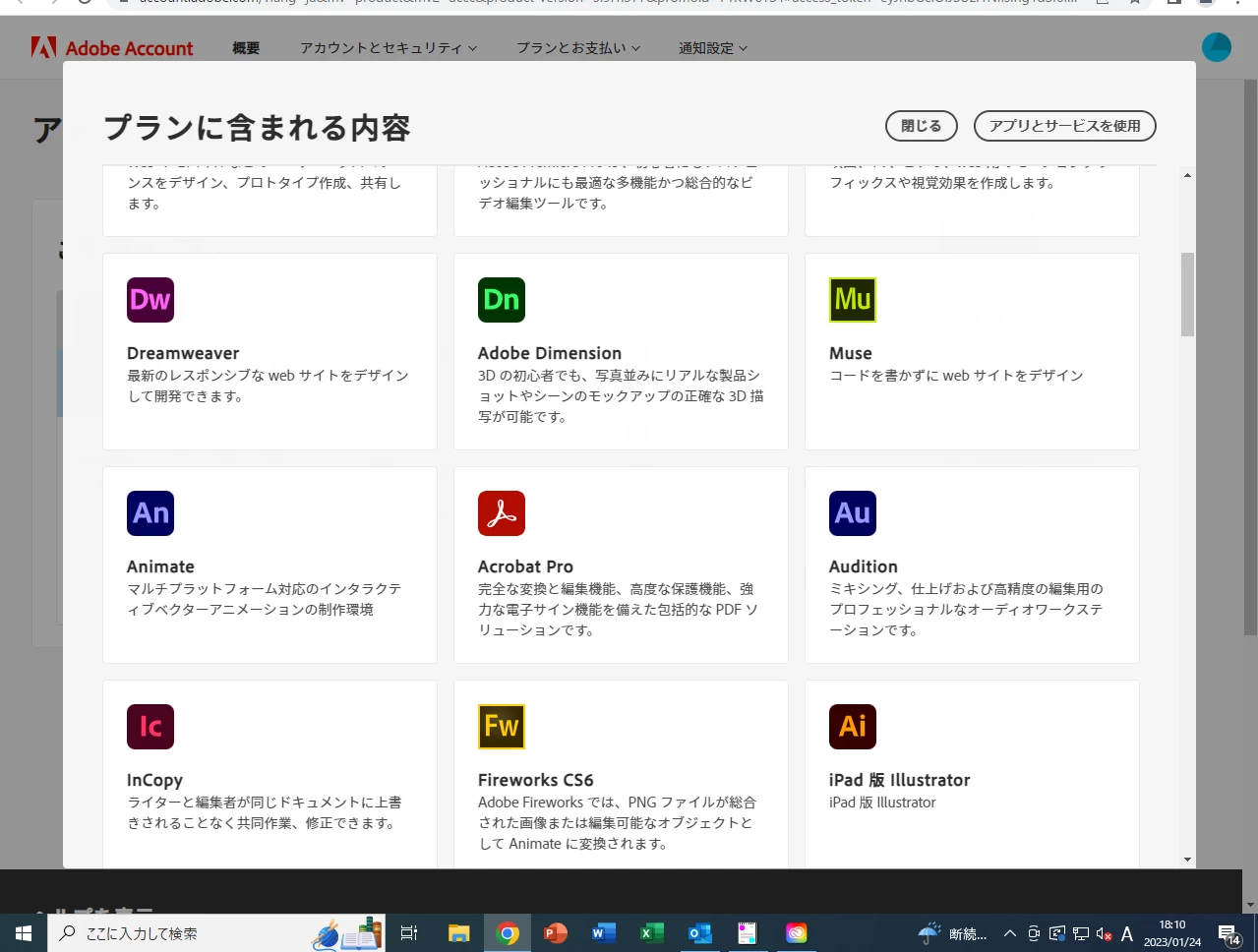The image size is (1258, 952).
Task: Click the browser page scrollbar thumb
Action: [1250, 356]
